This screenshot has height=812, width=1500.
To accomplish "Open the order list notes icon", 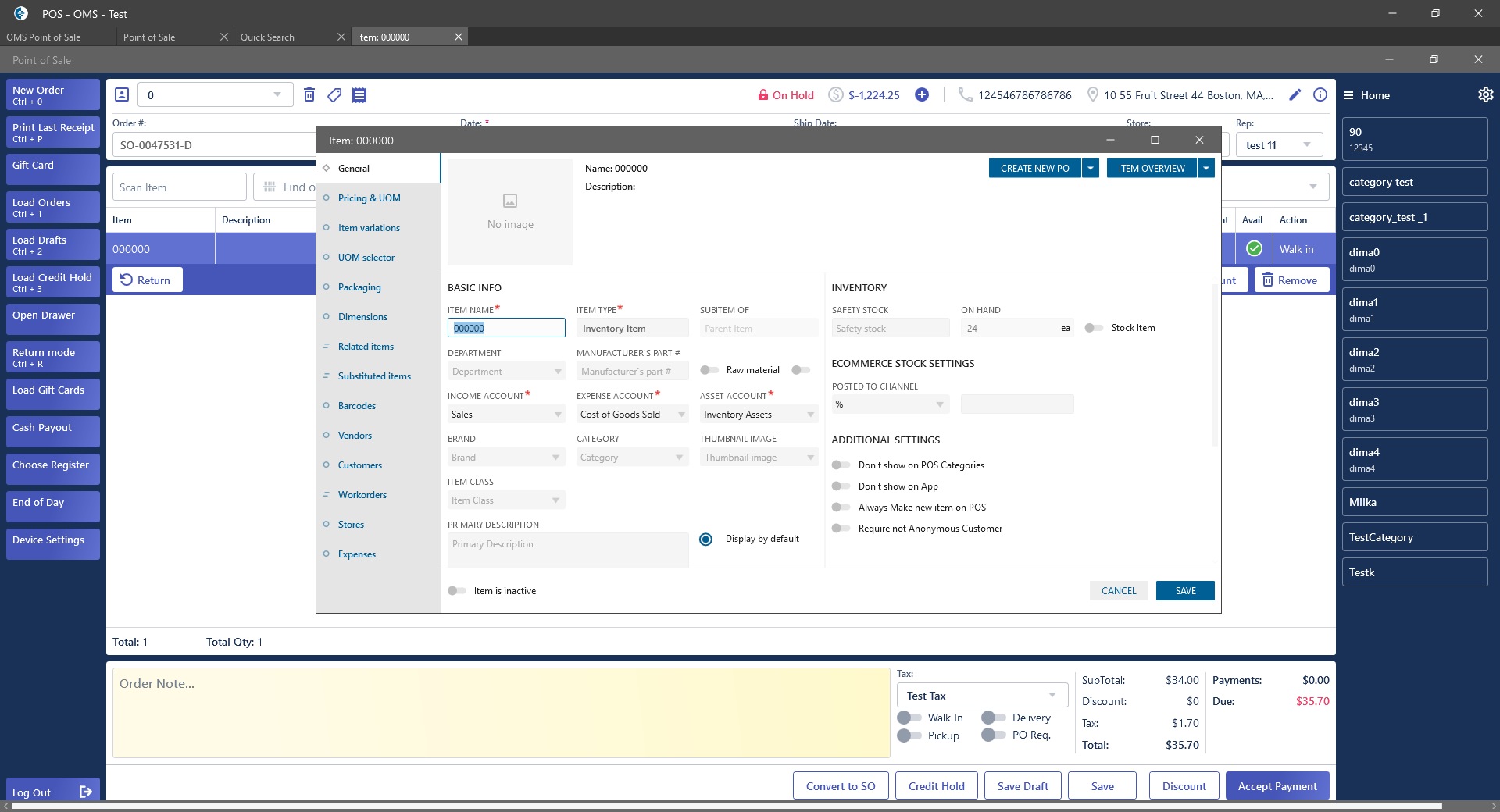I will 359,95.
